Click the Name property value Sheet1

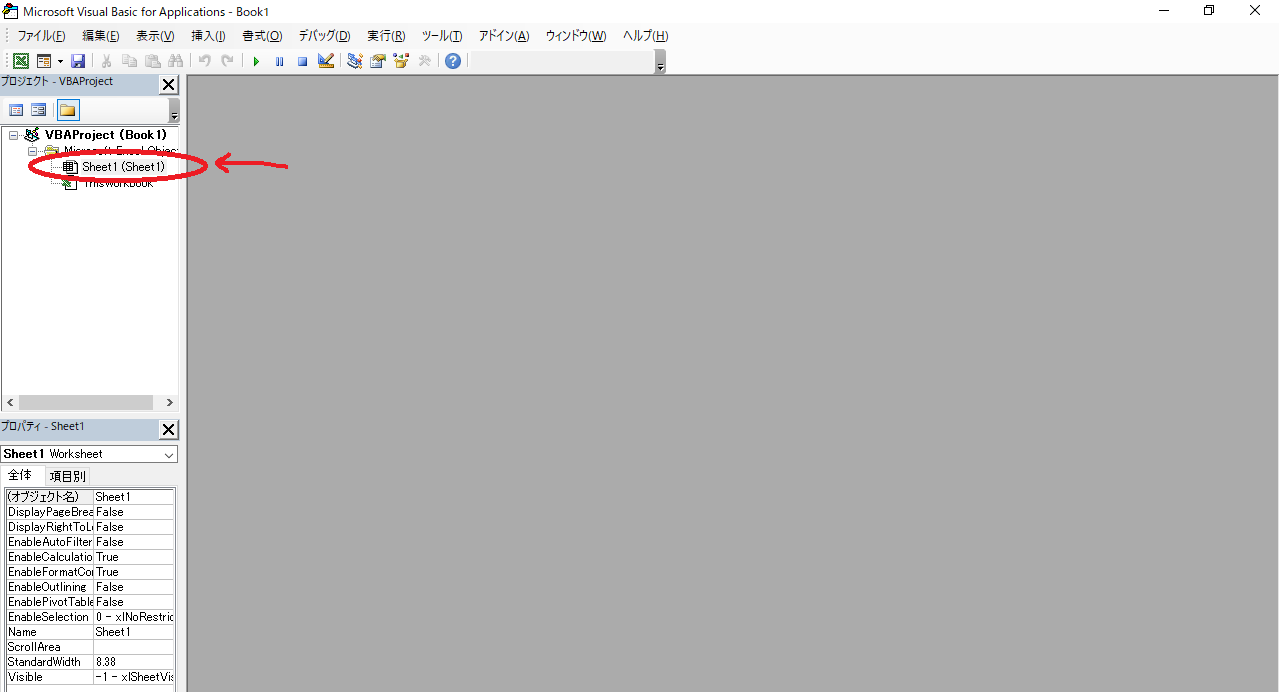(x=134, y=632)
